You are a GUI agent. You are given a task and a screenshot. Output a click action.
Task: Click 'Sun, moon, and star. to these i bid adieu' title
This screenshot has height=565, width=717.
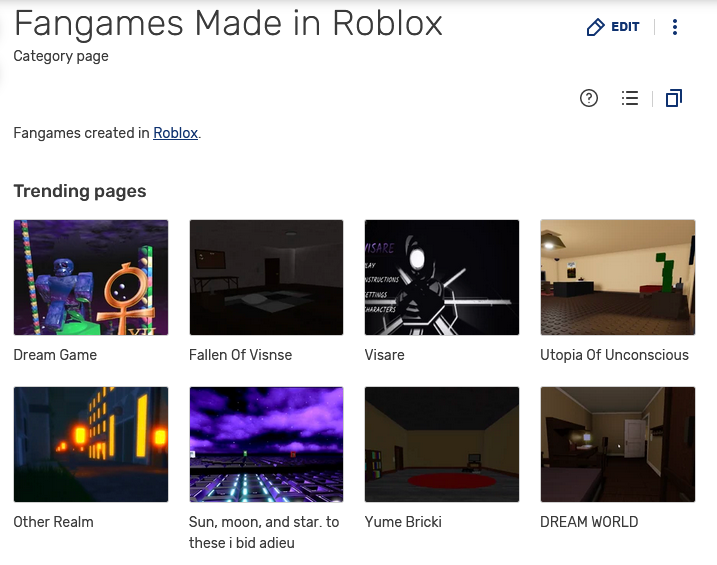click(264, 532)
